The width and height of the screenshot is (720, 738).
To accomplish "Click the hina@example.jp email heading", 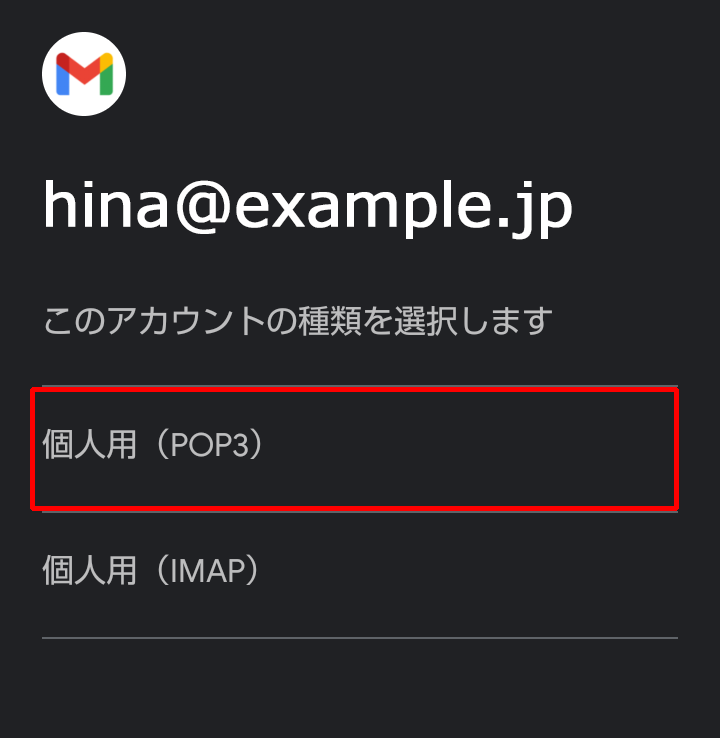I will pos(308,207).
